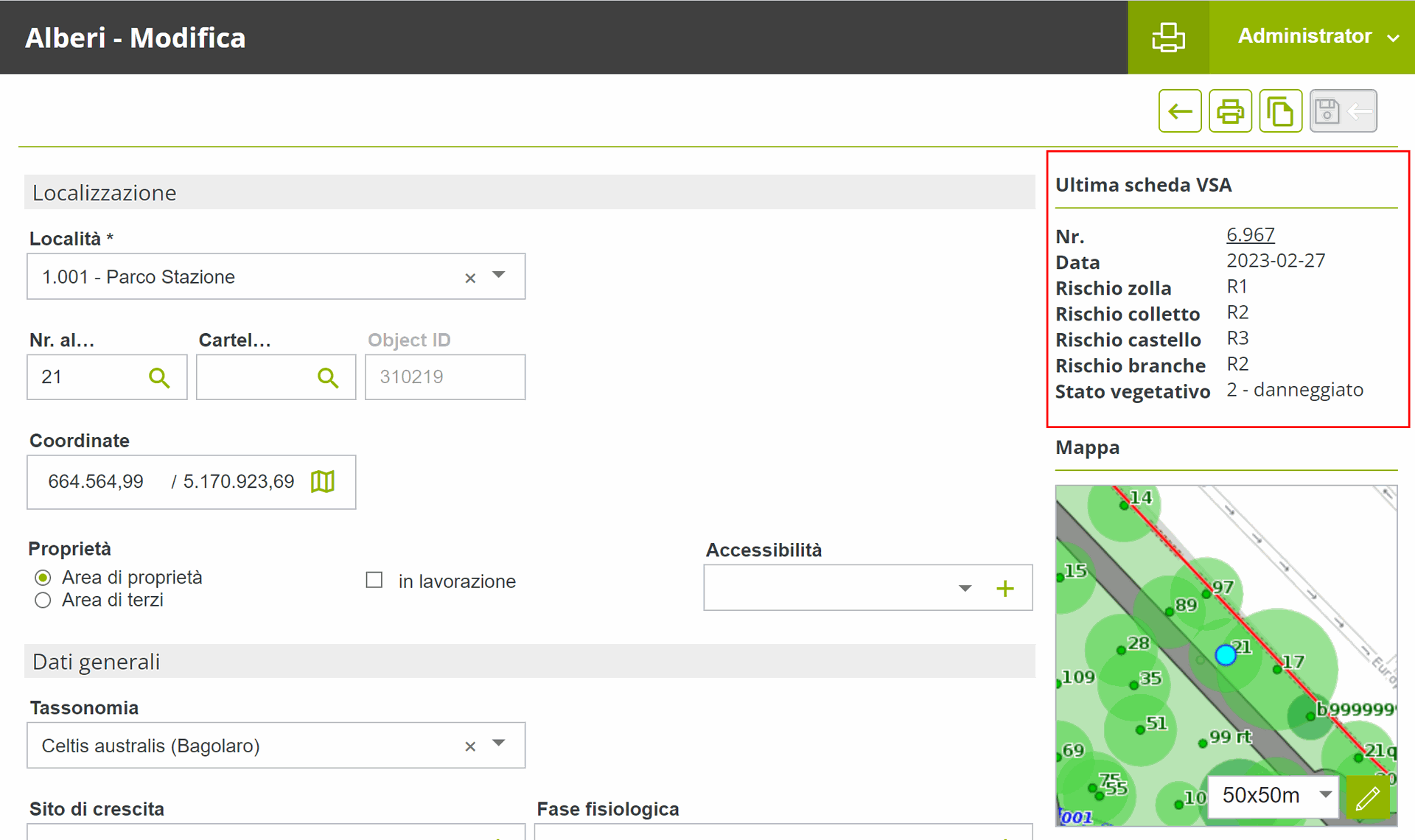Select Area di terzi radio option
The image size is (1415, 840).
(x=43, y=601)
